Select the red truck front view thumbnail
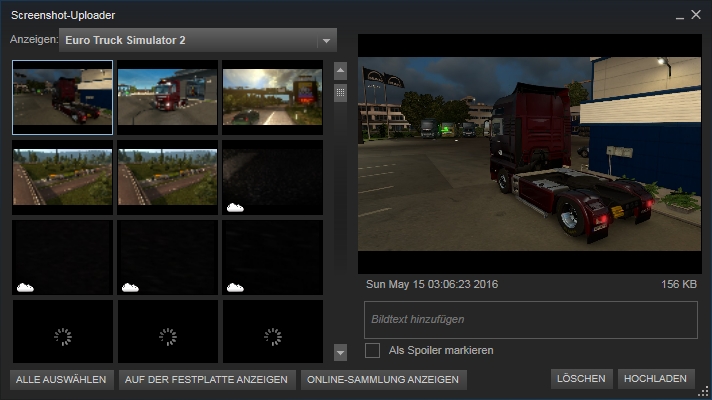Screen dimensions: 712x400 click(168, 97)
